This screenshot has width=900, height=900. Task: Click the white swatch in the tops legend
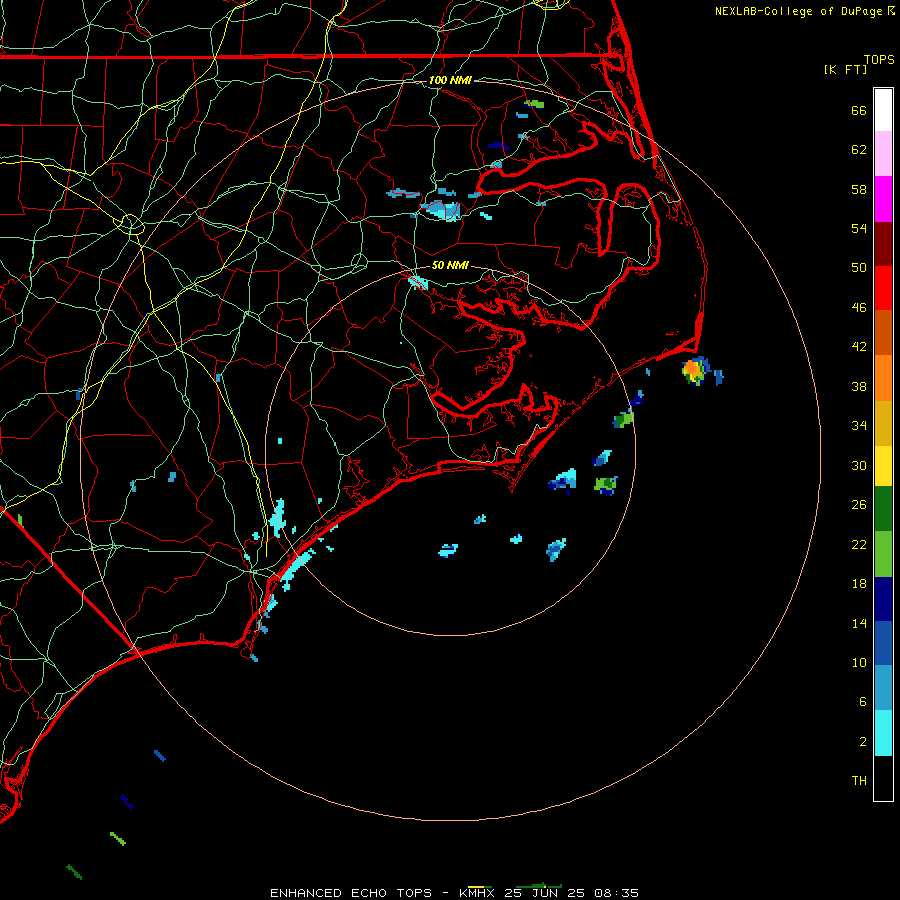[x=883, y=110]
